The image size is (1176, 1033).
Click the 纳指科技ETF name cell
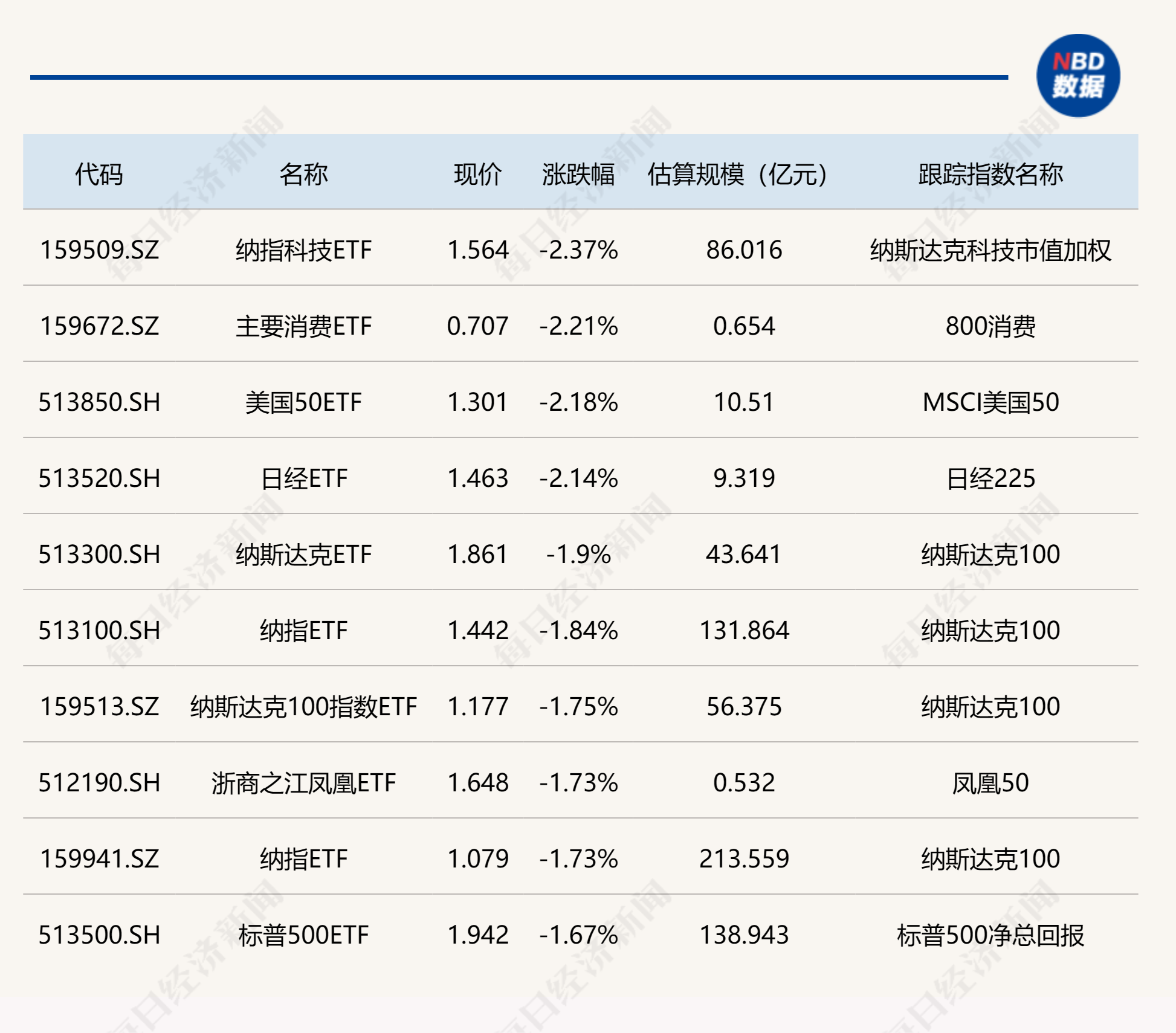click(303, 250)
